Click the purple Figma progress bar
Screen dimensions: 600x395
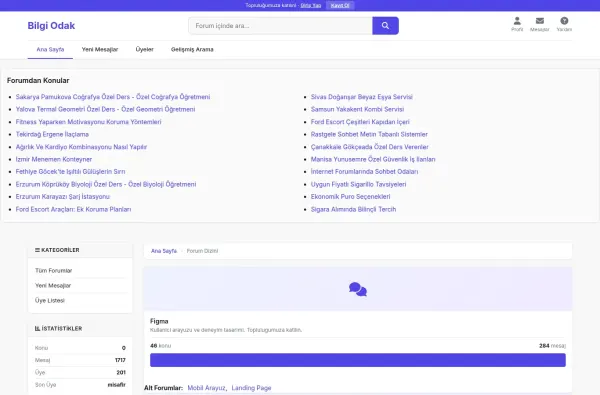(358, 360)
